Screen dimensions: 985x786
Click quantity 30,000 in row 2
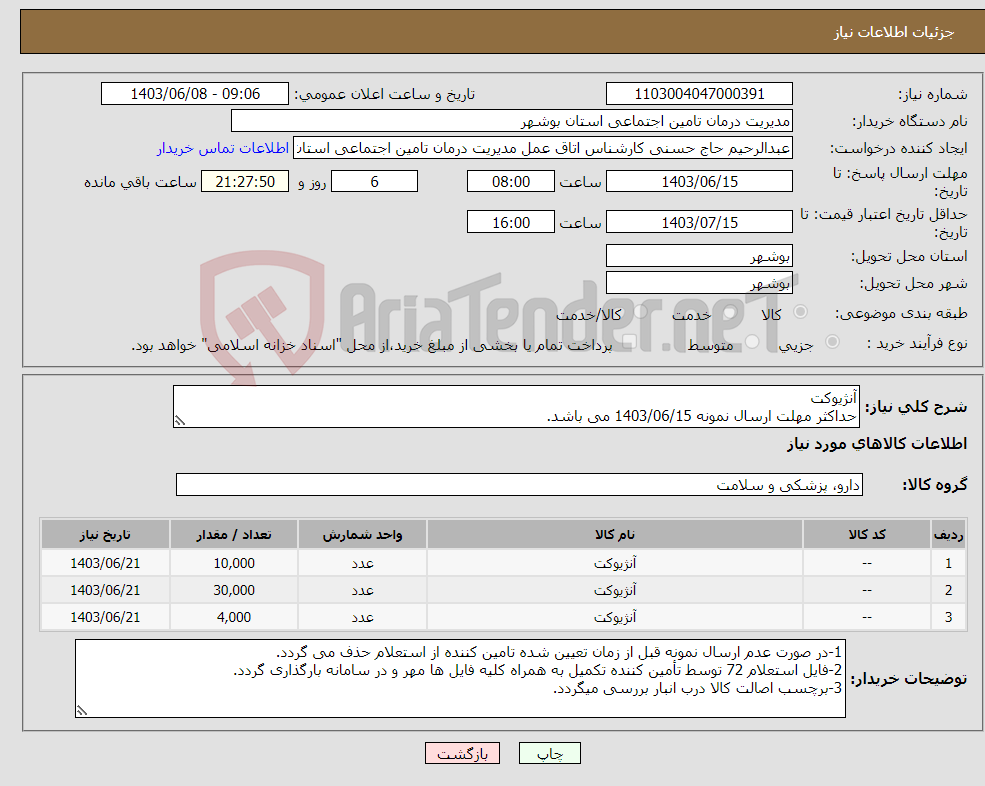point(234,590)
